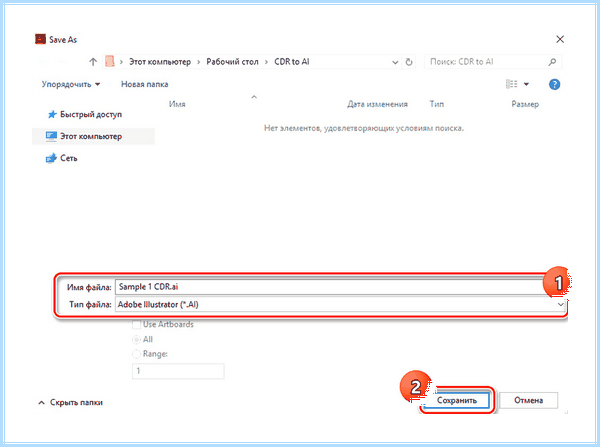Sort by Размер column header

pyautogui.click(x=525, y=104)
